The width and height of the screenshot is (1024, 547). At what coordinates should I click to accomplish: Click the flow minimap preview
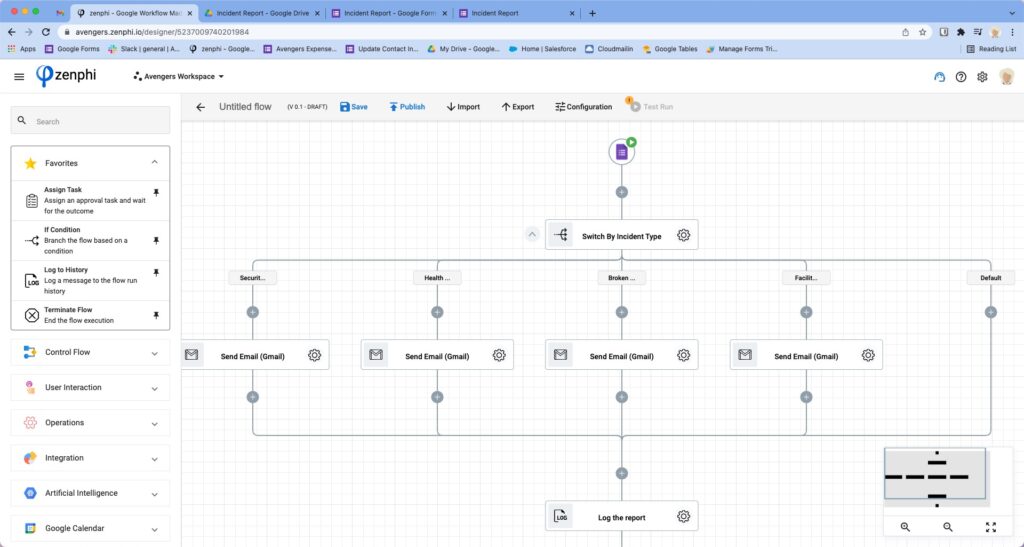point(935,477)
